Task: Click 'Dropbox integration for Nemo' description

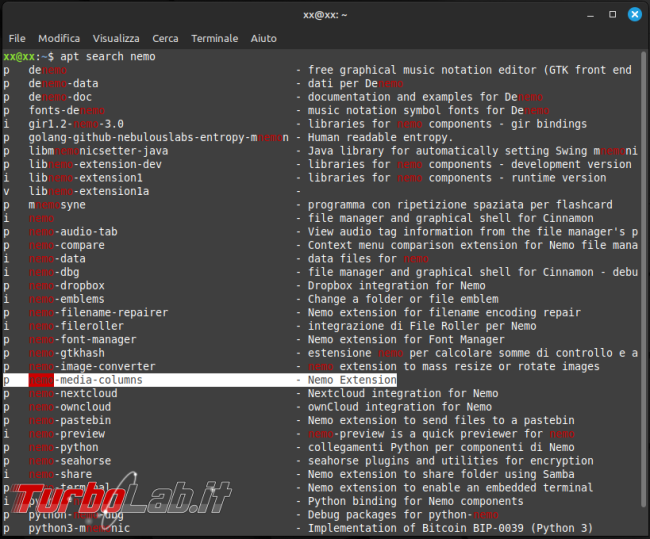Action: 397,286
